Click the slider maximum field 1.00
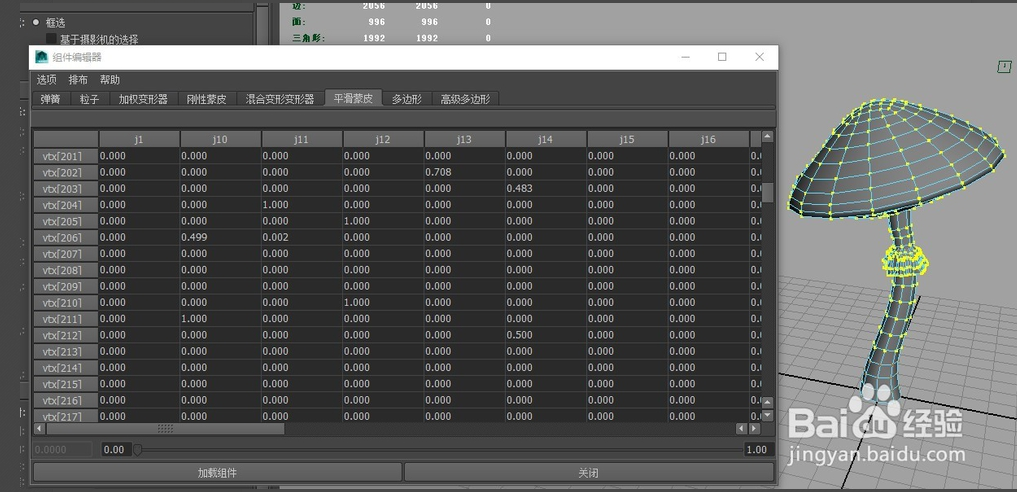This screenshot has height=492, width=1017. pyautogui.click(x=758, y=449)
